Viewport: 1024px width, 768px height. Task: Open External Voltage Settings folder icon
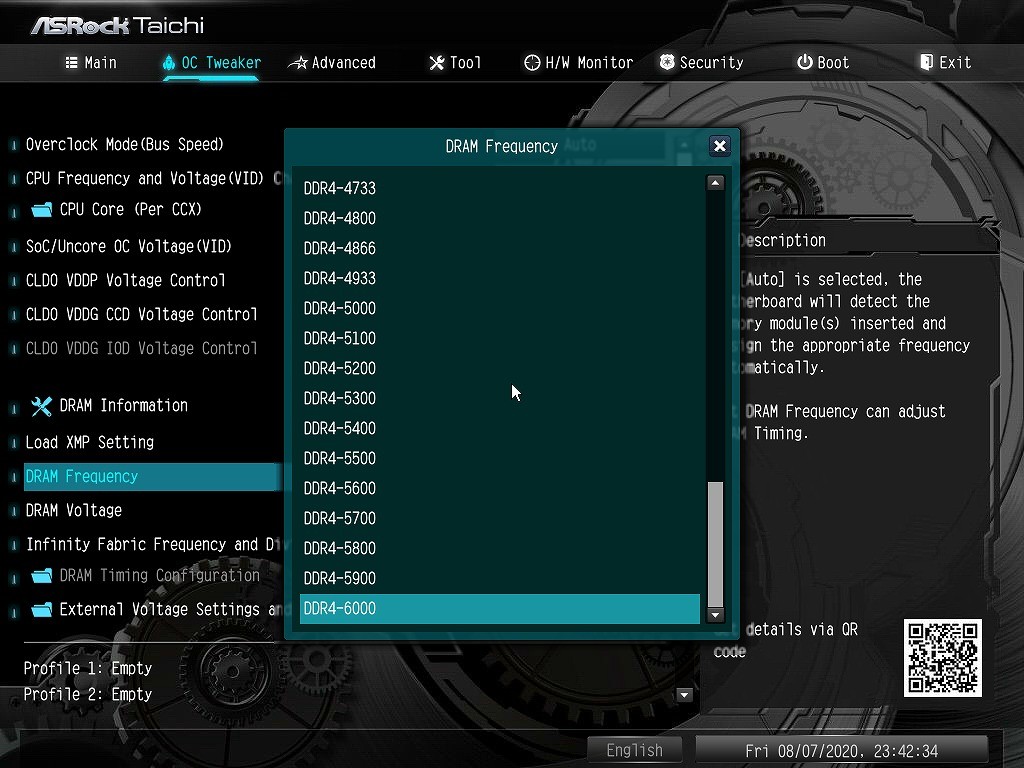[x=42, y=609]
